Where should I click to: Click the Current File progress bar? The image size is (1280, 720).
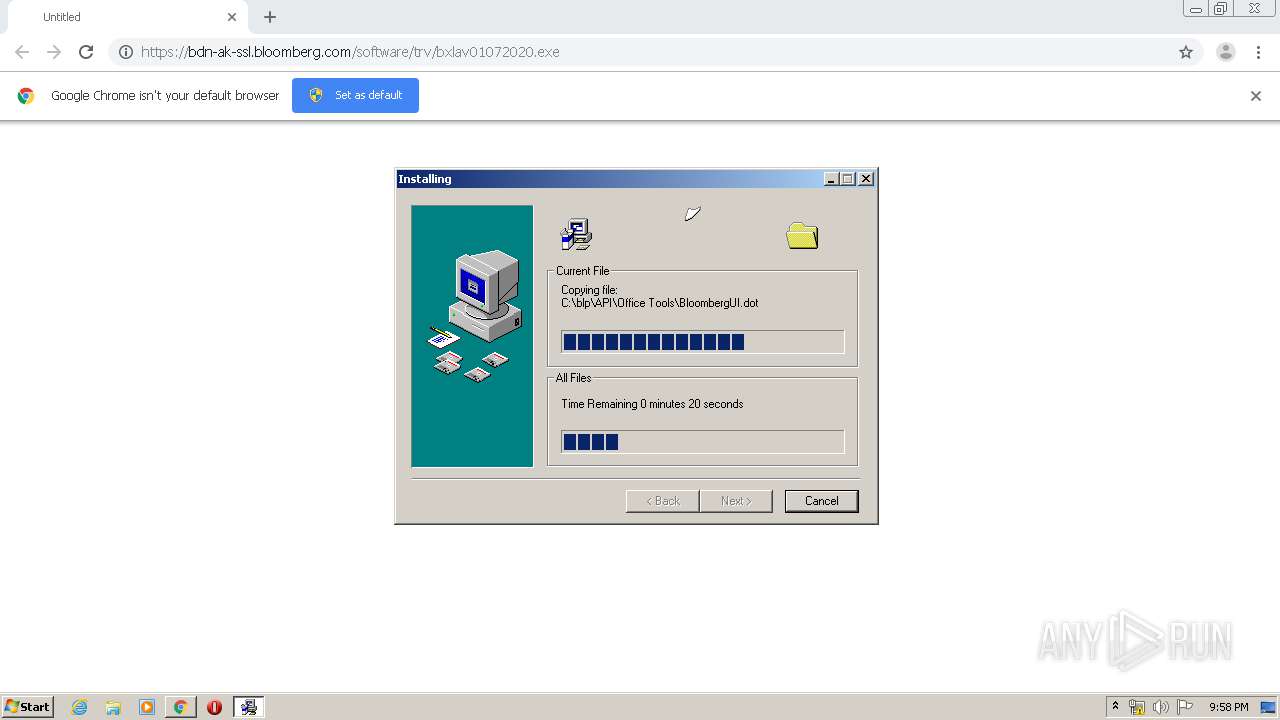coord(703,342)
